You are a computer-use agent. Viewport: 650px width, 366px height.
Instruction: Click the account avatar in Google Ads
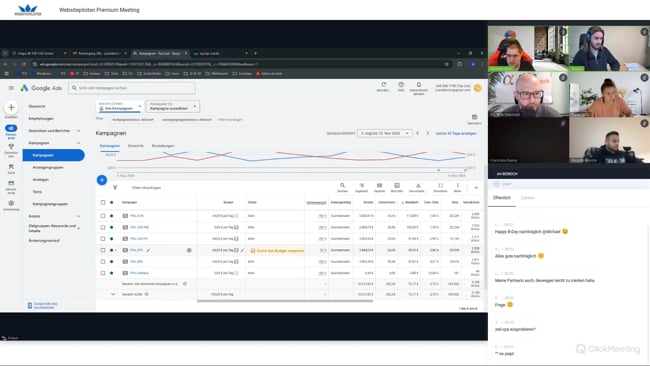coord(478,88)
